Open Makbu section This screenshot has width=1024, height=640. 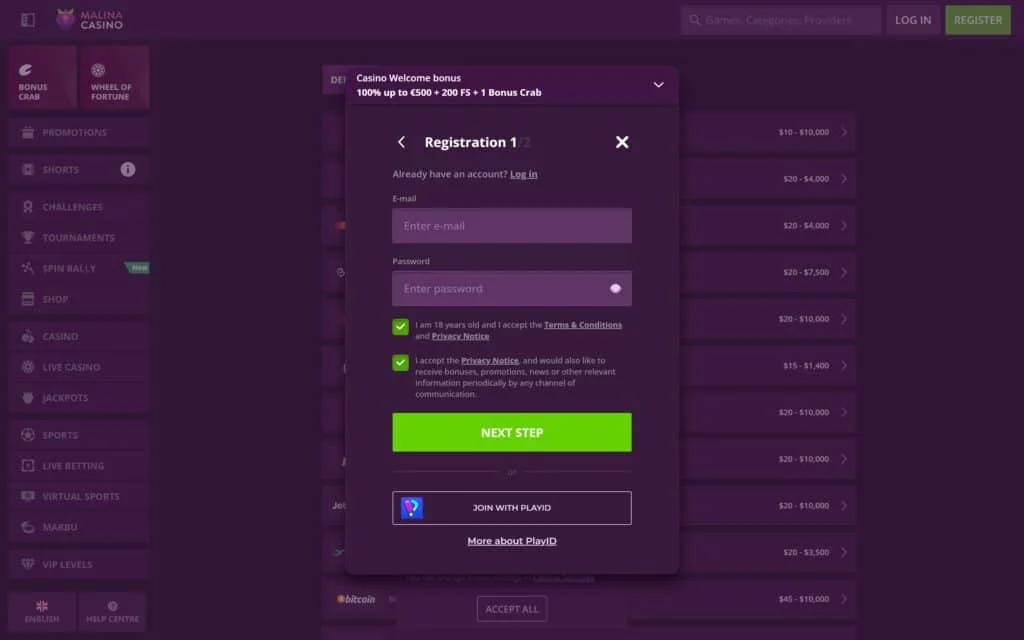click(x=79, y=527)
